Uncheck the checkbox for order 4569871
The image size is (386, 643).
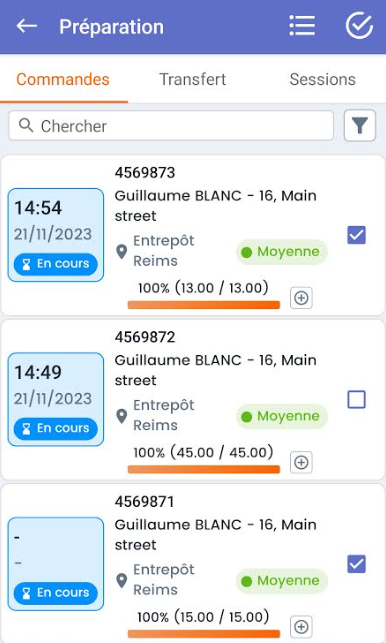(356, 563)
